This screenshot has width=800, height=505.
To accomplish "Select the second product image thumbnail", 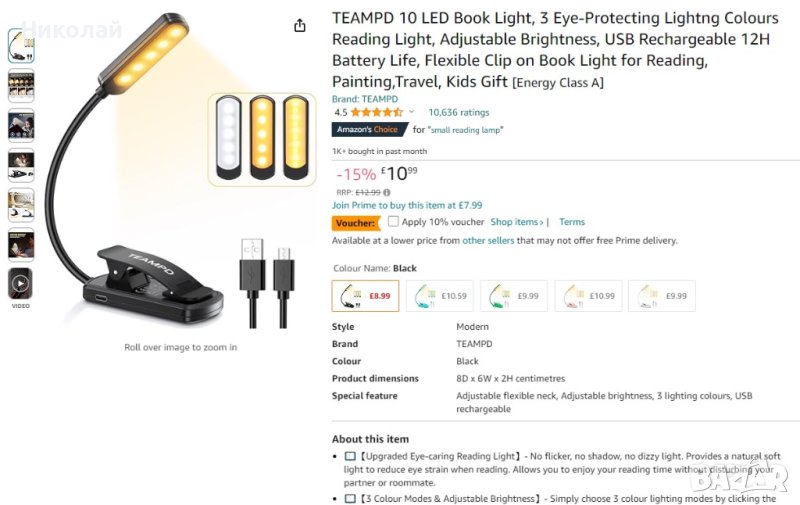I will click(x=21, y=85).
